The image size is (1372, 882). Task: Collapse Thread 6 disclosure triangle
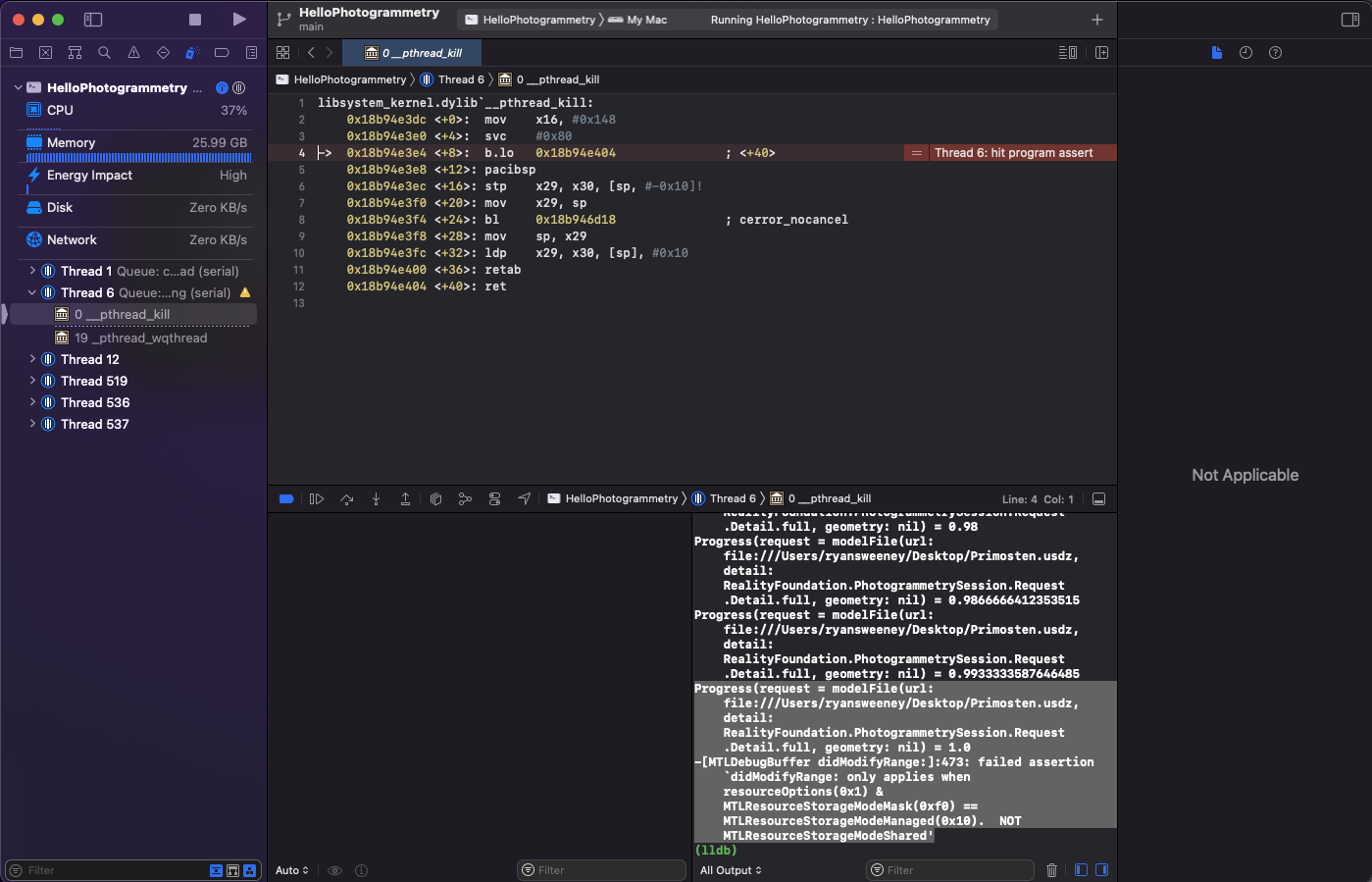[32, 293]
